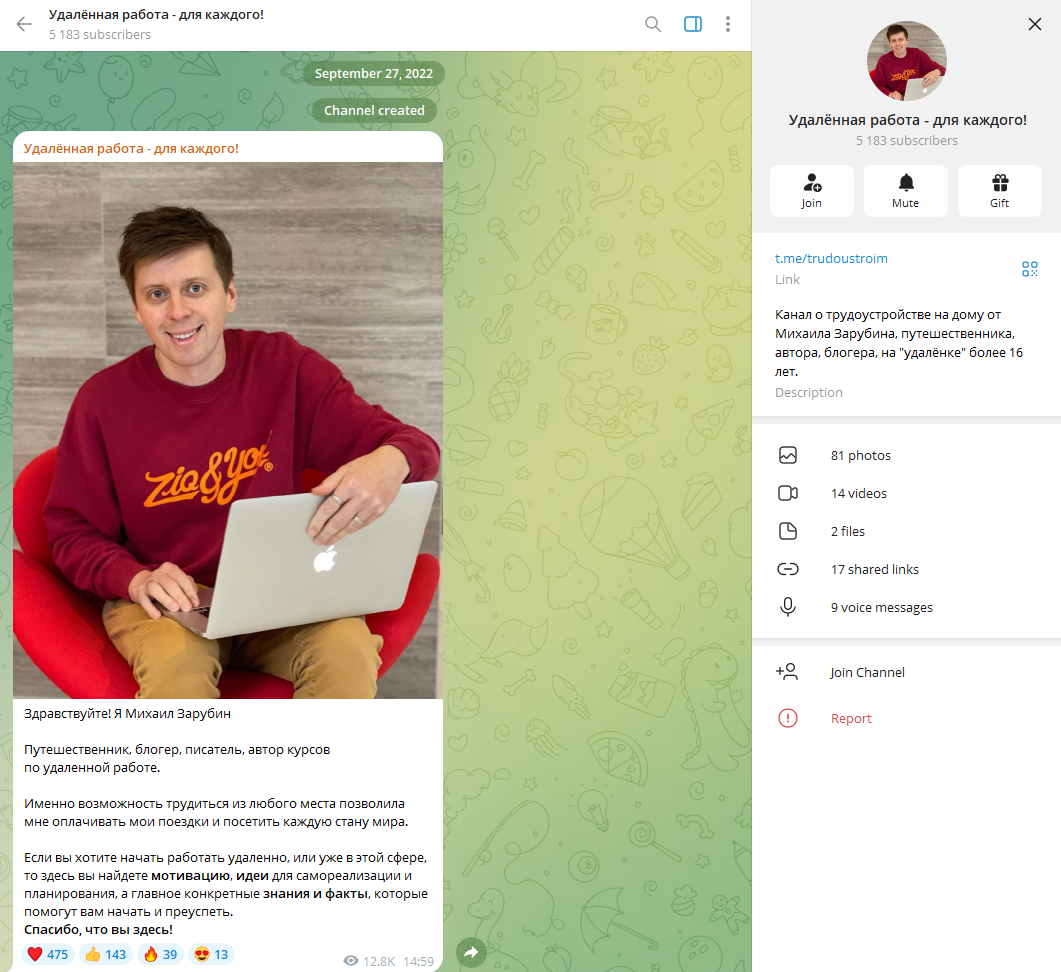Open search in the channel header
This screenshot has height=972, width=1061.
pyautogui.click(x=652, y=24)
